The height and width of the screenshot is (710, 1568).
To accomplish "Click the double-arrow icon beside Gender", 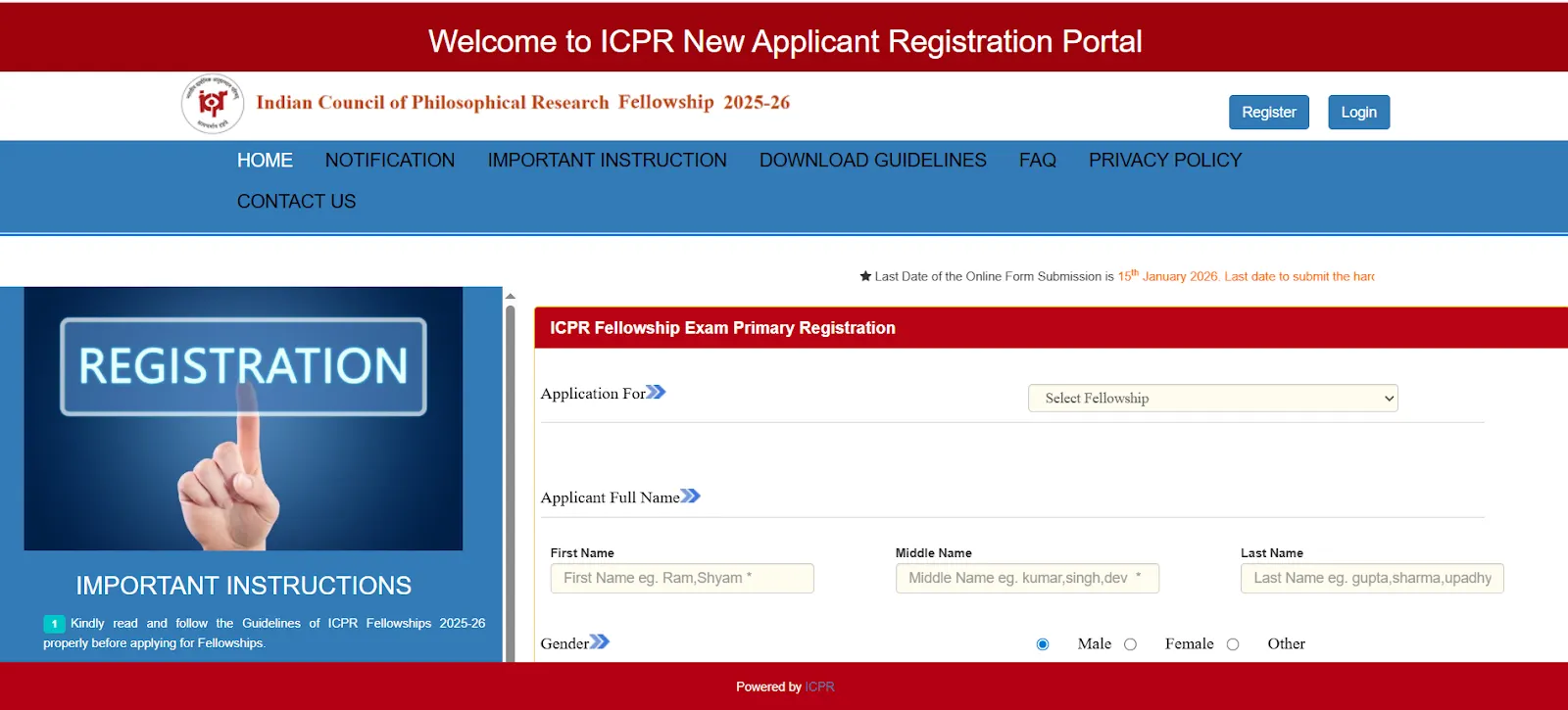I will tap(599, 641).
